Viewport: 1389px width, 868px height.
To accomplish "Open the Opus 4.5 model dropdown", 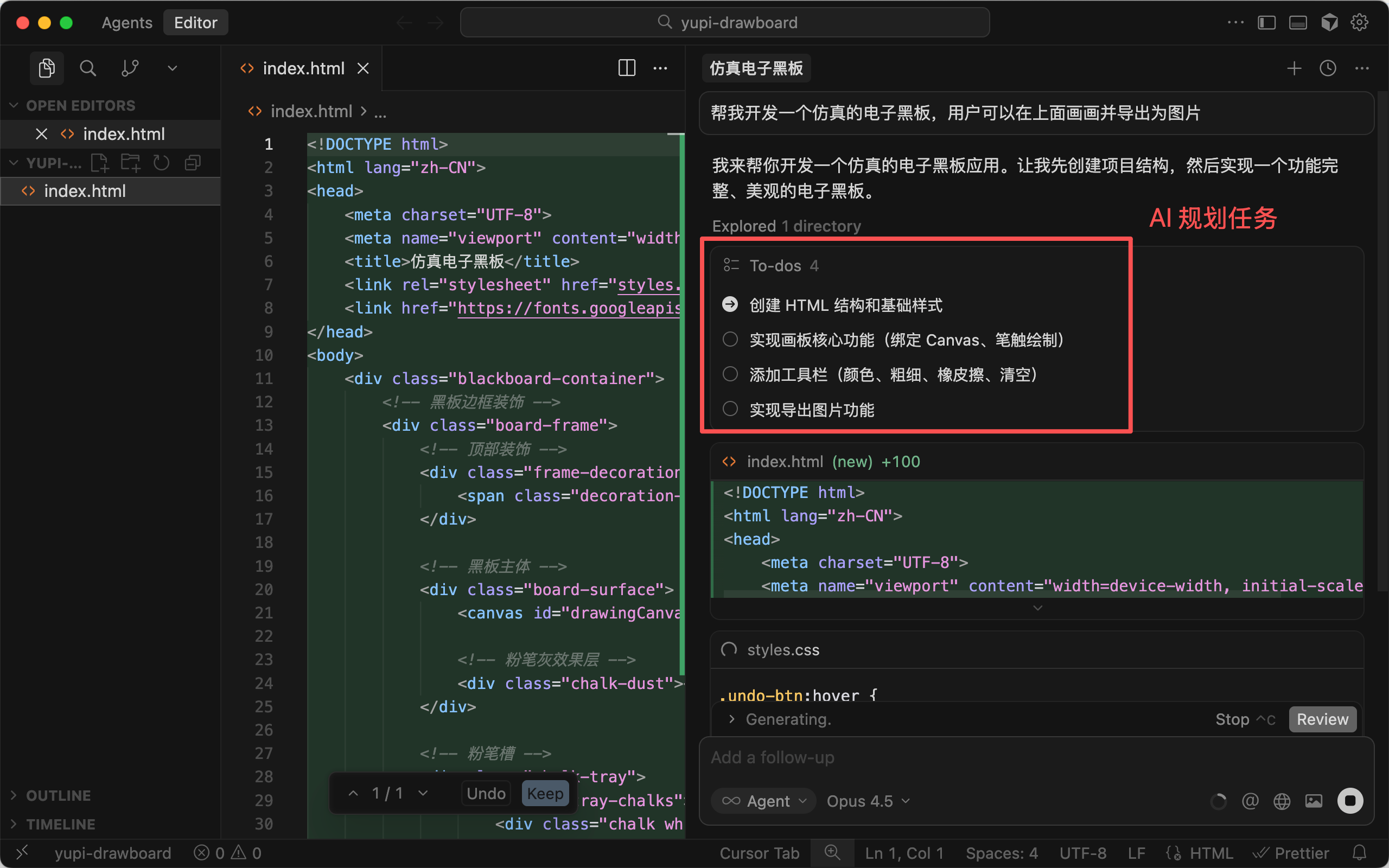I will point(867,801).
